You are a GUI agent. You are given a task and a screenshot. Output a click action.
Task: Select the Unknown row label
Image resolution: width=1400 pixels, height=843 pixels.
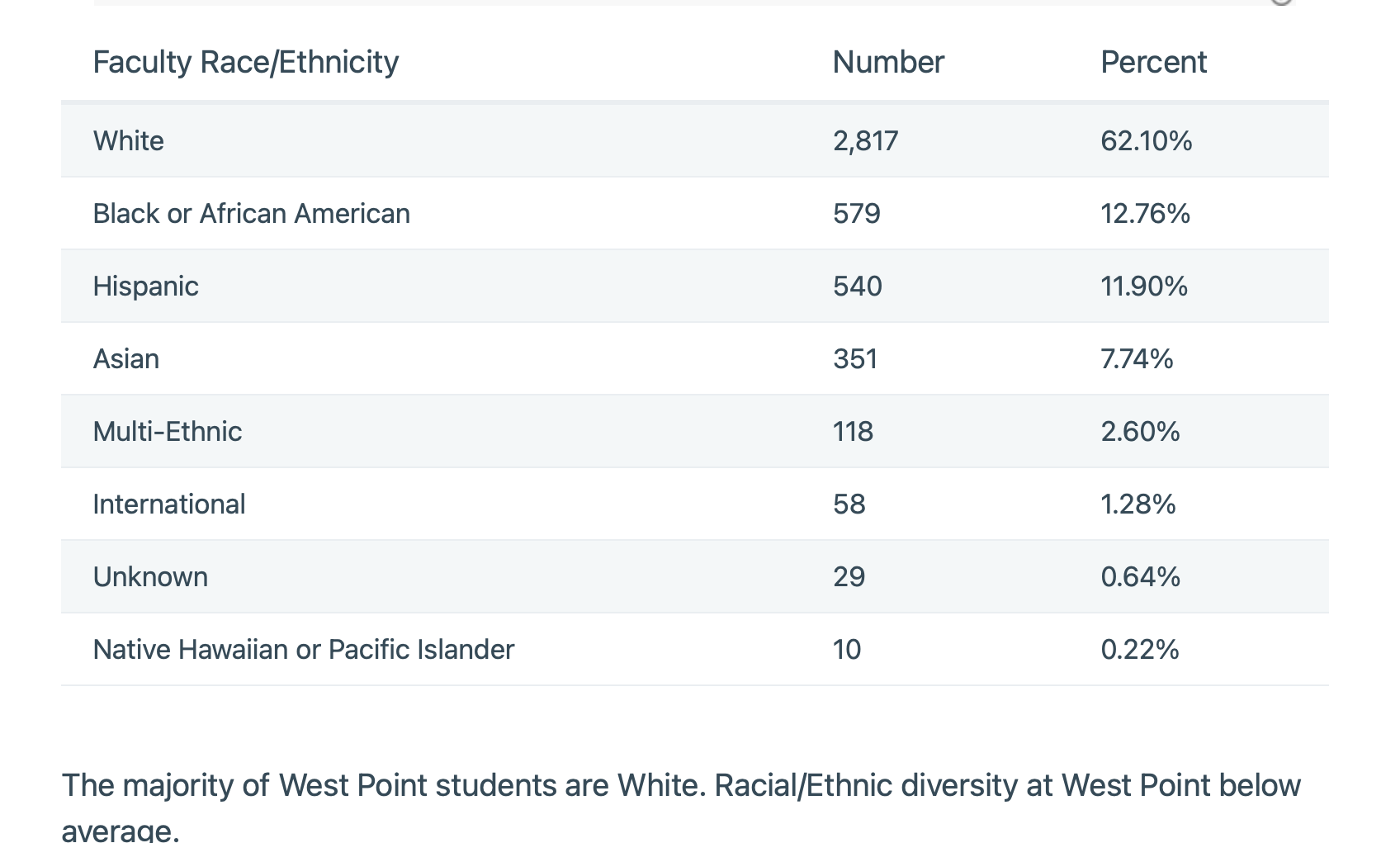150,577
